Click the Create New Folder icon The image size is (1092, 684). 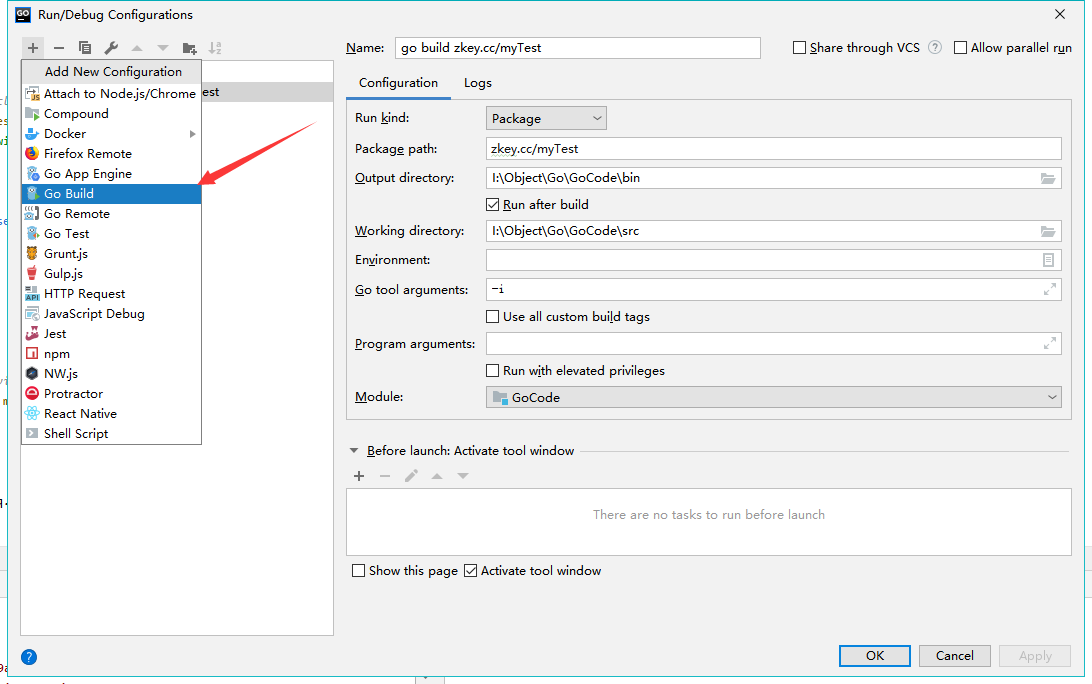189,48
